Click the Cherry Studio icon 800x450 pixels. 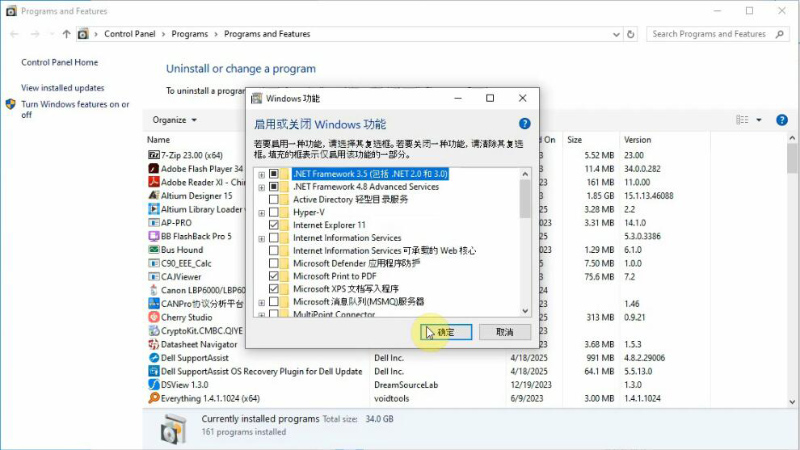pos(154,317)
